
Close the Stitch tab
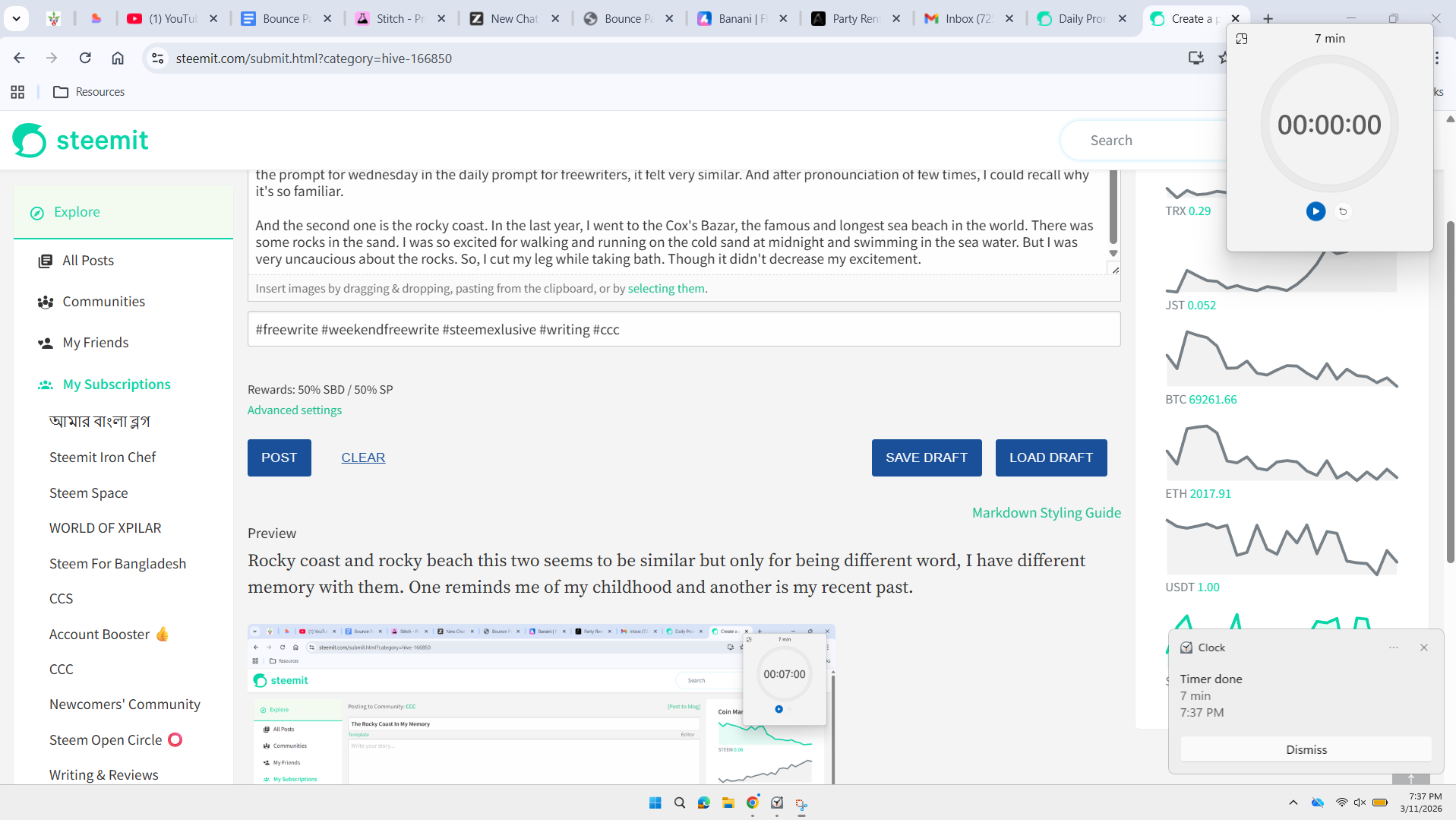pos(441,18)
